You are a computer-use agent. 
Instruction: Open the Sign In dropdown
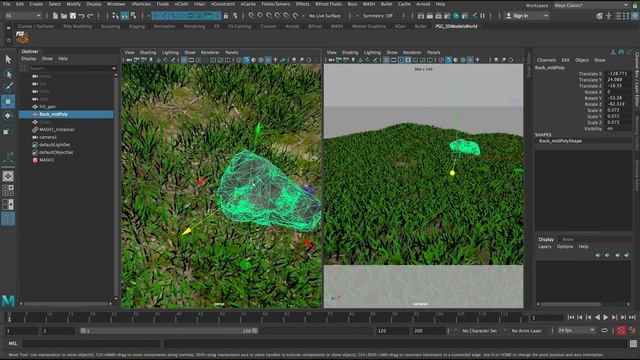[527, 16]
